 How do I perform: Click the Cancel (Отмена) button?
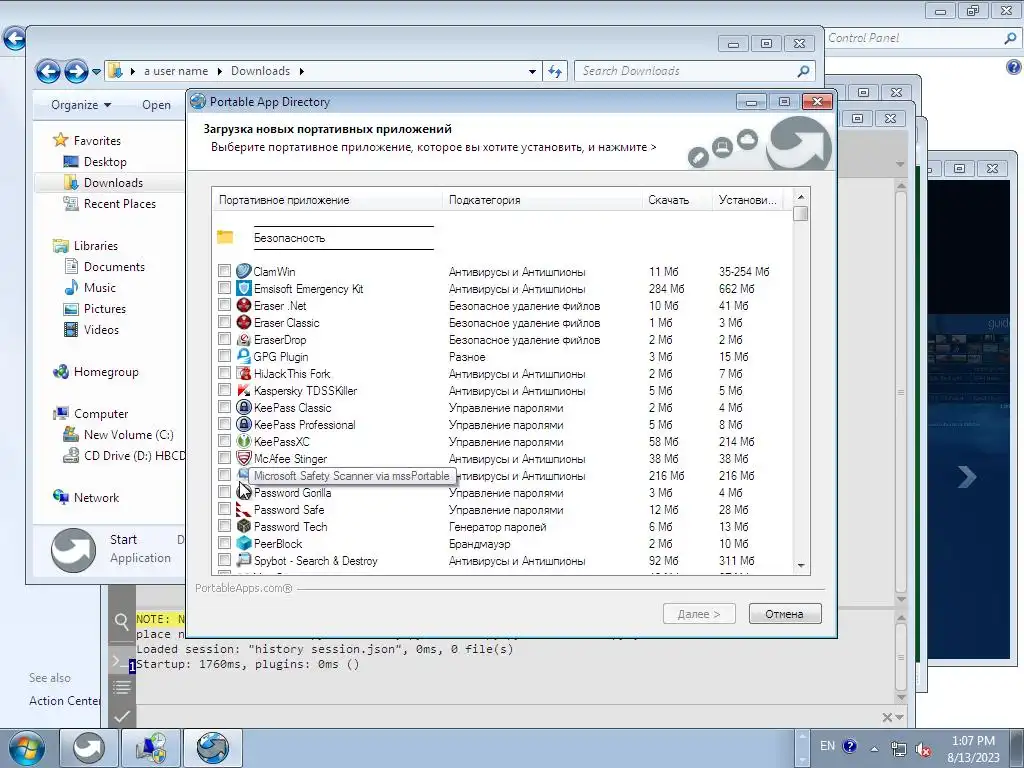coord(784,614)
